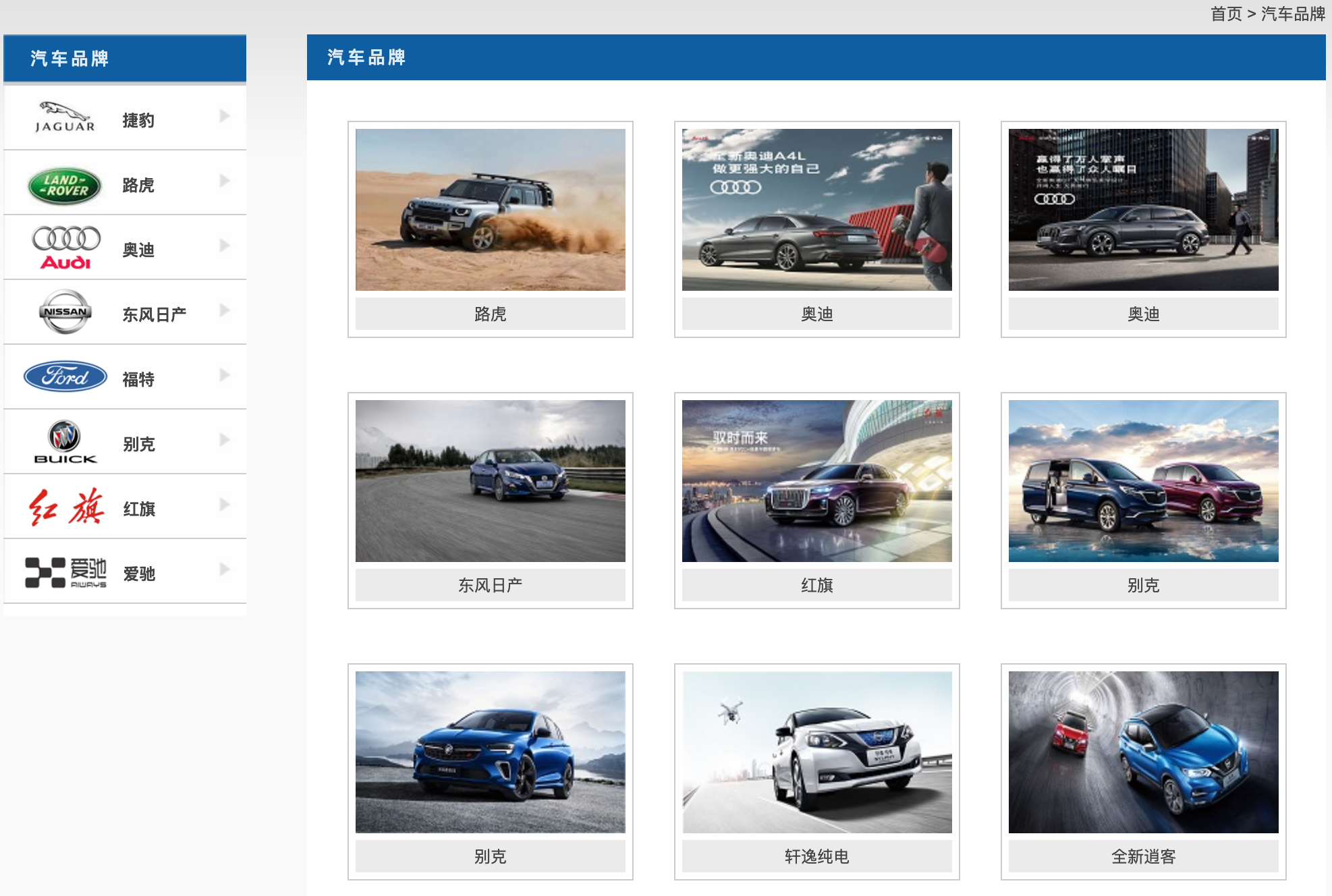
Task: Open the 全新逍客 tunnel car image
Action: pyautogui.click(x=1144, y=752)
